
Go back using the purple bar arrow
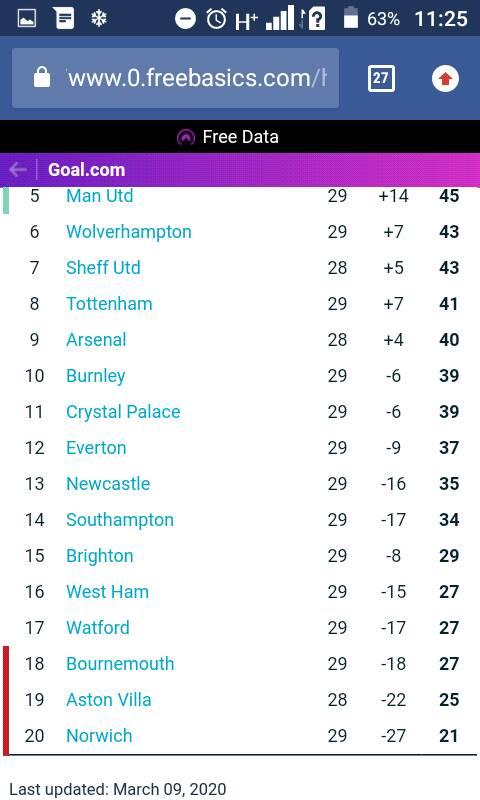click(x=18, y=169)
